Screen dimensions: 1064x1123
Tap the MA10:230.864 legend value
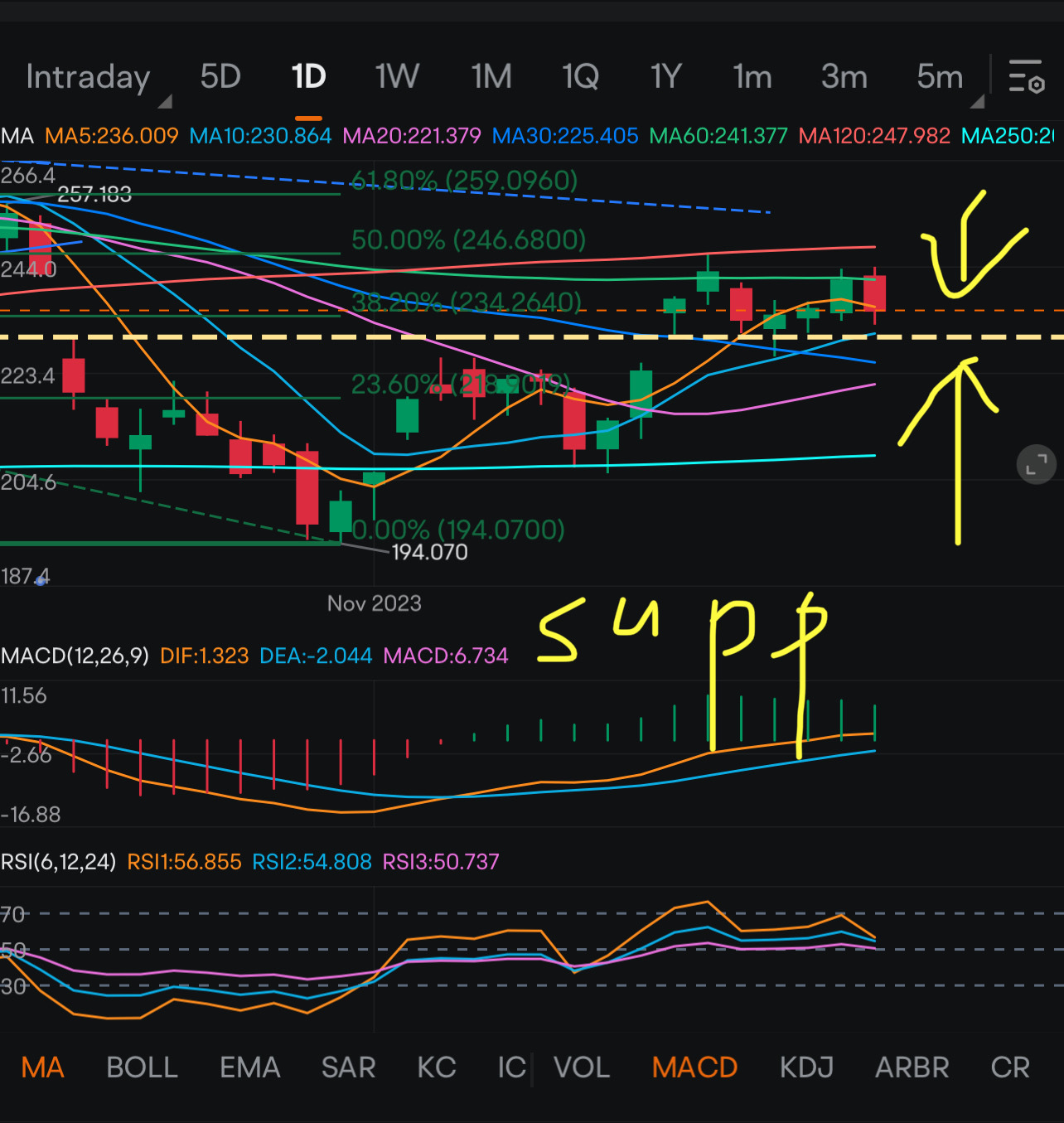tap(260, 136)
